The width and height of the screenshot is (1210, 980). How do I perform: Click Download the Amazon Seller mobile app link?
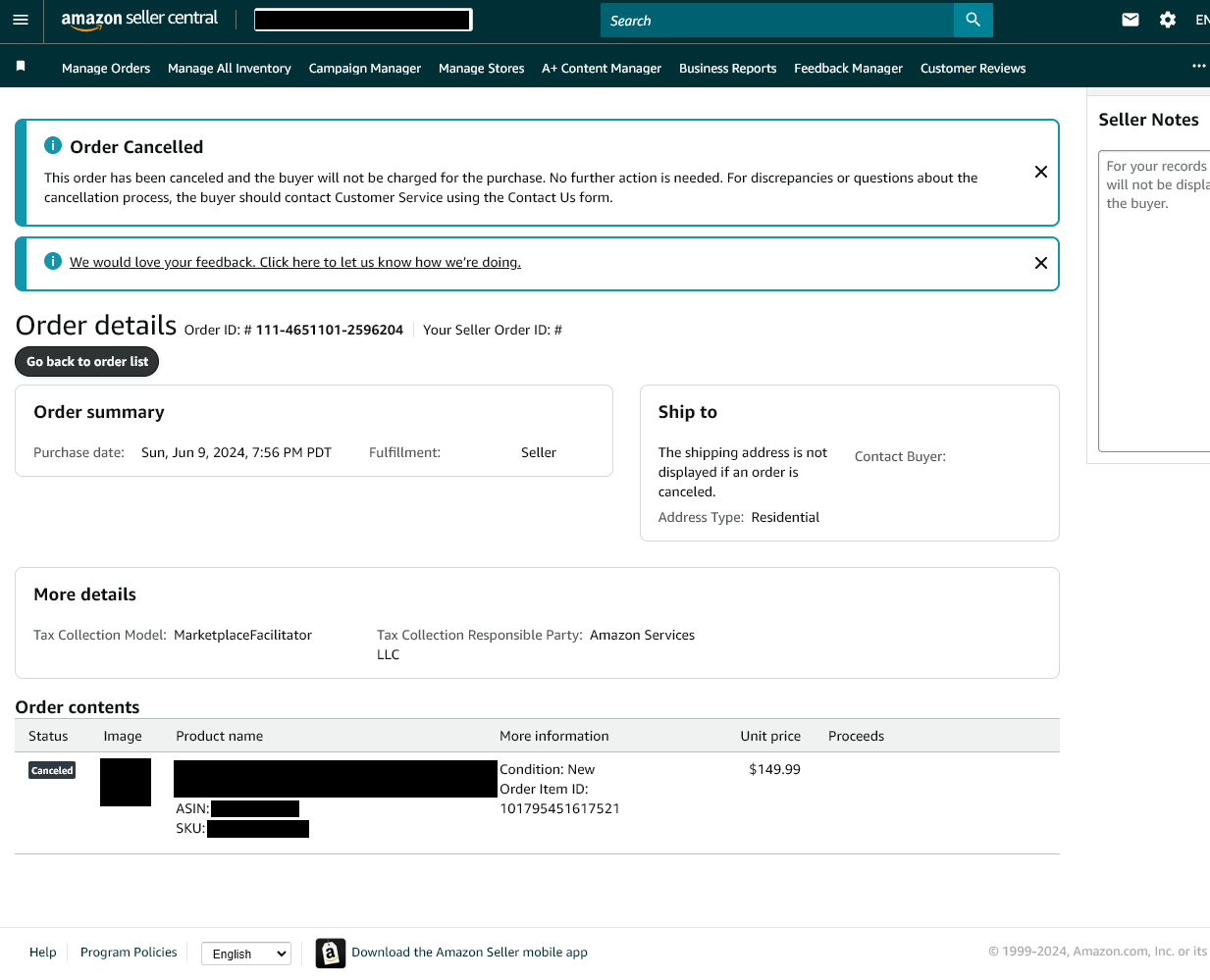pyautogui.click(x=470, y=952)
